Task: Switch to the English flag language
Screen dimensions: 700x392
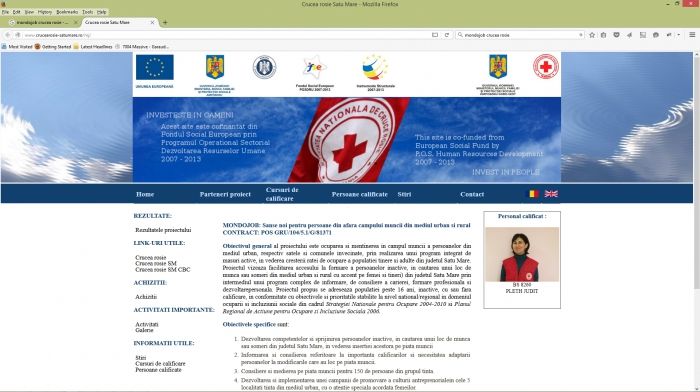Action: click(x=551, y=194)
